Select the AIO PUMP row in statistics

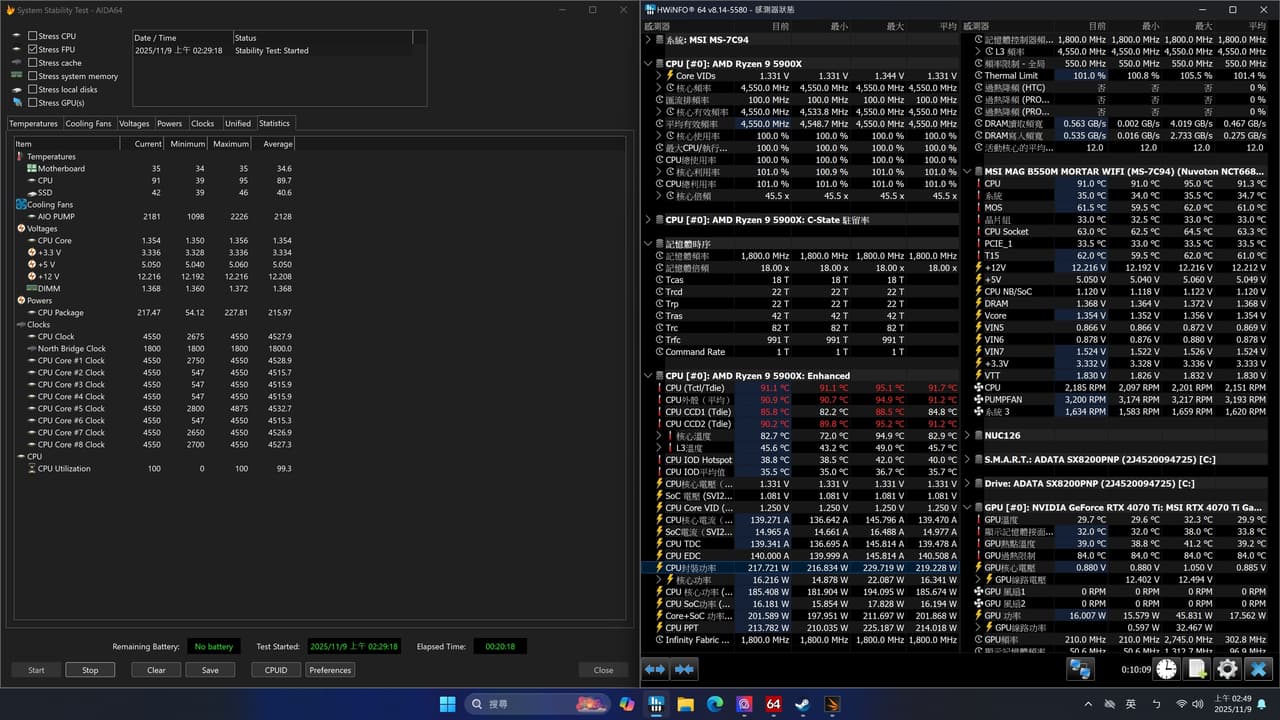(x=154, y=217)
